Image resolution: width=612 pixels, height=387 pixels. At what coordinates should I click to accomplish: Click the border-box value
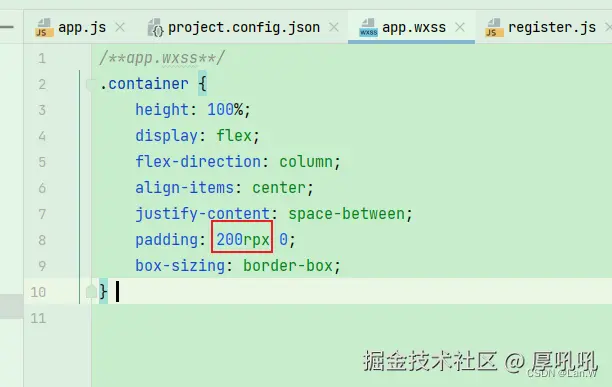click(x=288, y=266)
